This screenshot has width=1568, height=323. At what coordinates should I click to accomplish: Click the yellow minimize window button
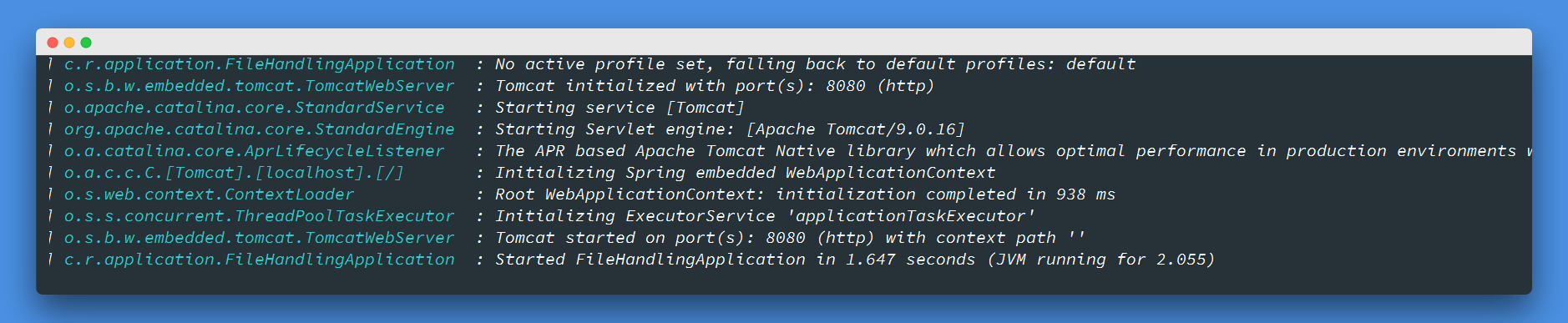(x=69, y=43)
